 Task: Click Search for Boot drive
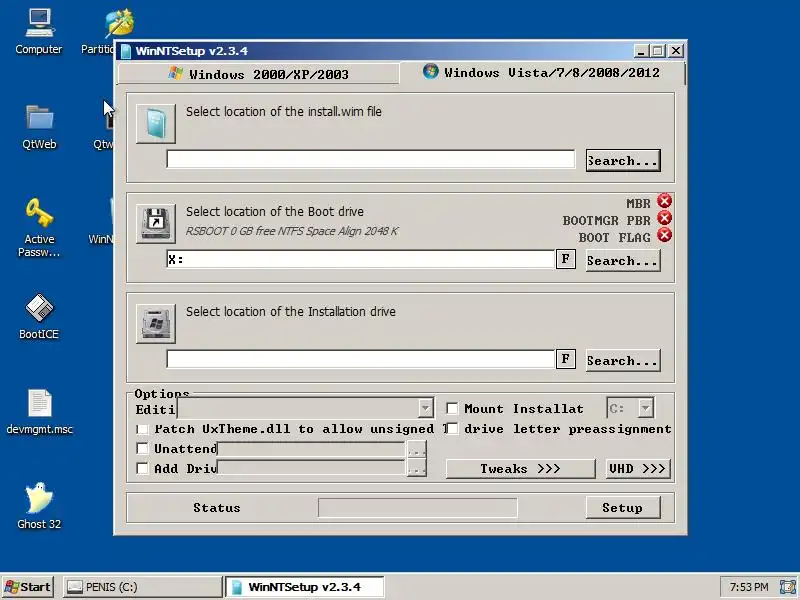coord(623,261)
